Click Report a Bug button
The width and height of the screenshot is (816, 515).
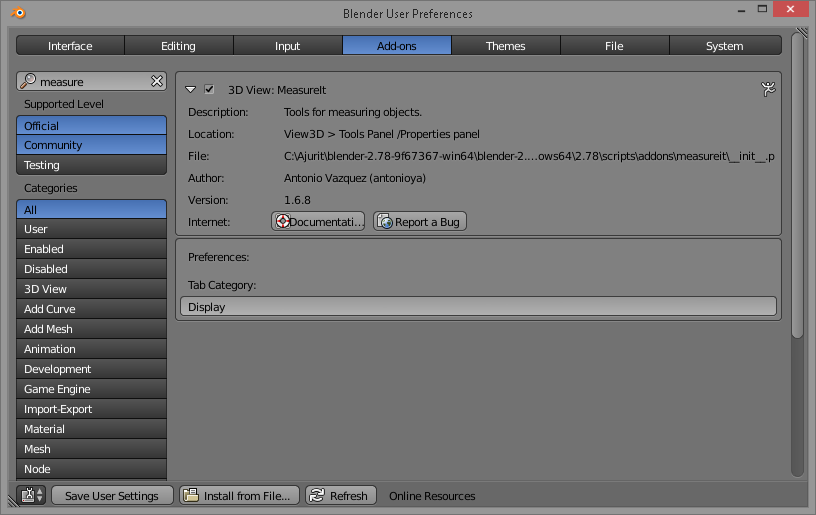coord(419,222)
